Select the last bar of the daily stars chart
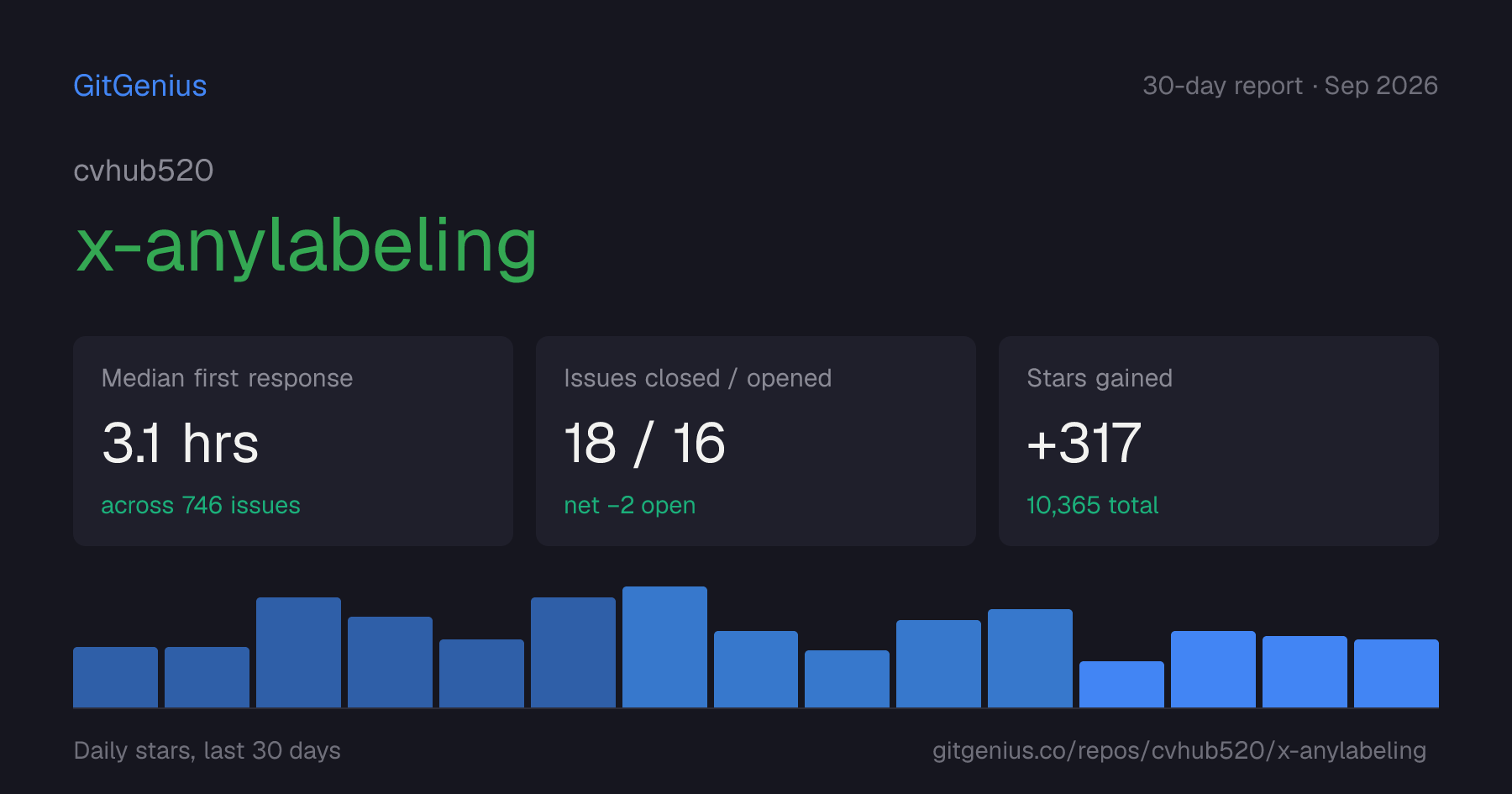This screenshot has height=794, width=1512. coord(1396,673)
